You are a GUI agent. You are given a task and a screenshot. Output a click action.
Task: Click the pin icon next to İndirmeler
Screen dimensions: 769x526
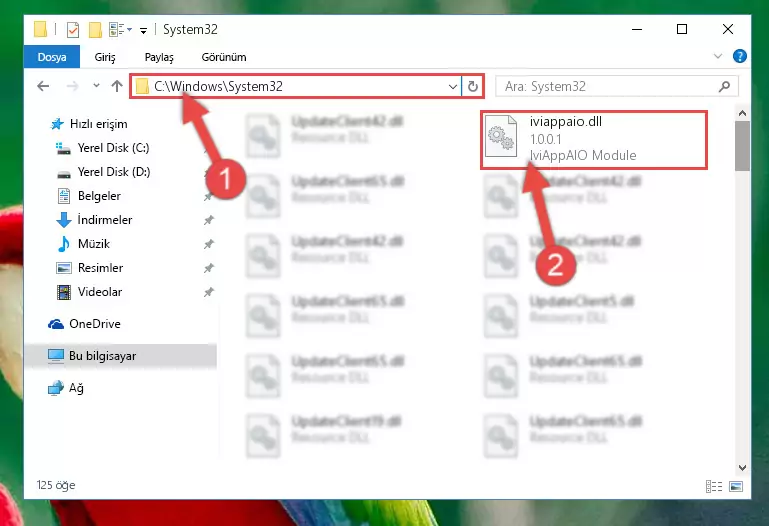click(x=208, y=220)
